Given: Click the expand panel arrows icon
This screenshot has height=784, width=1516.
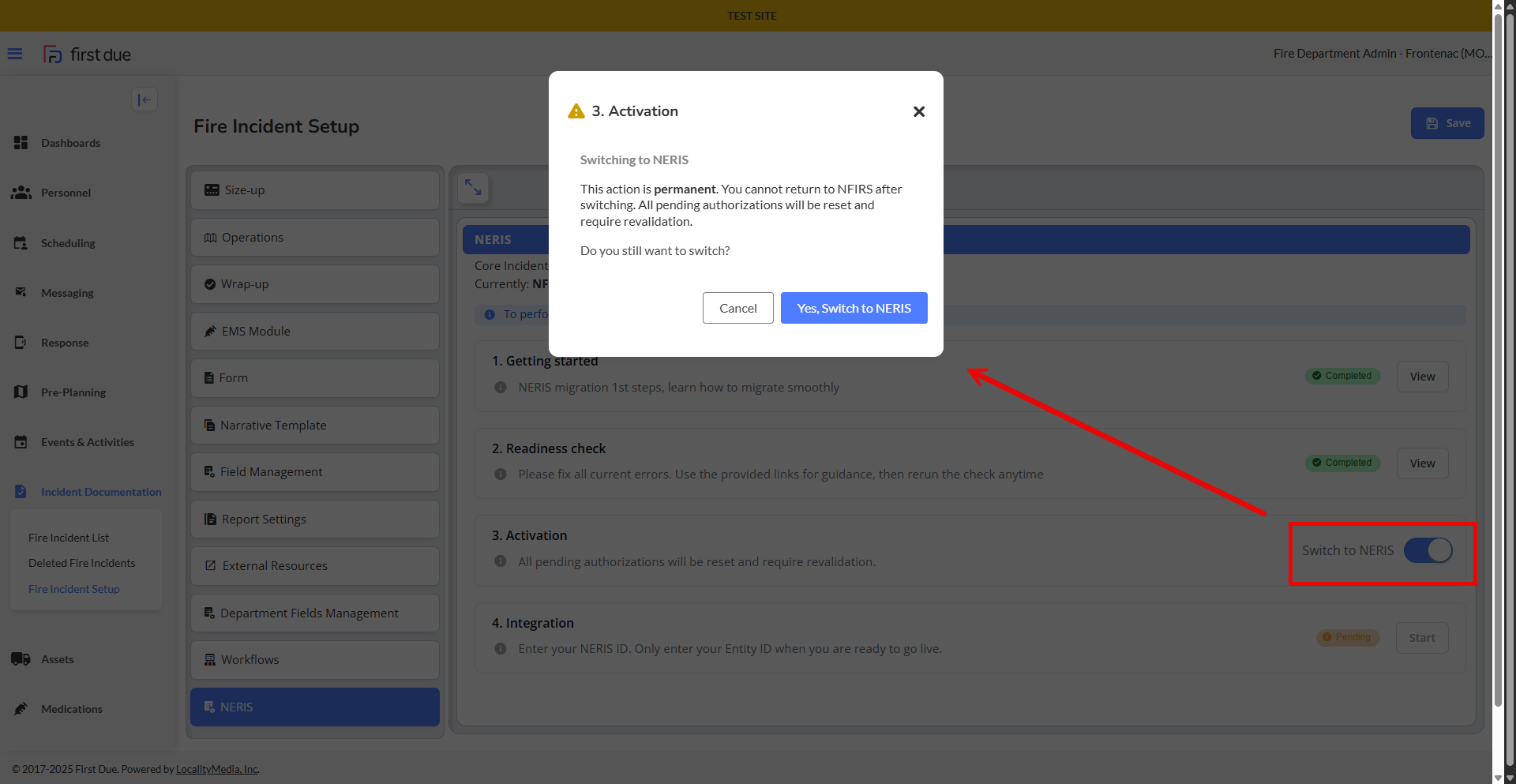Looking at the screenshot, I should coord(473,187).
